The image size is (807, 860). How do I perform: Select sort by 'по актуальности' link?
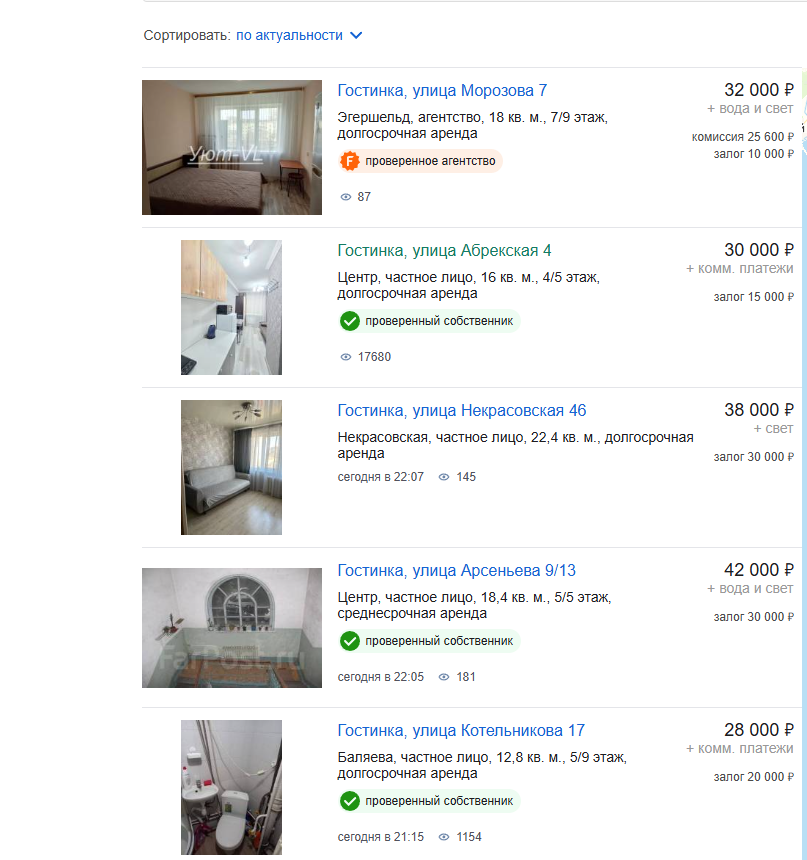pos(289,36)
